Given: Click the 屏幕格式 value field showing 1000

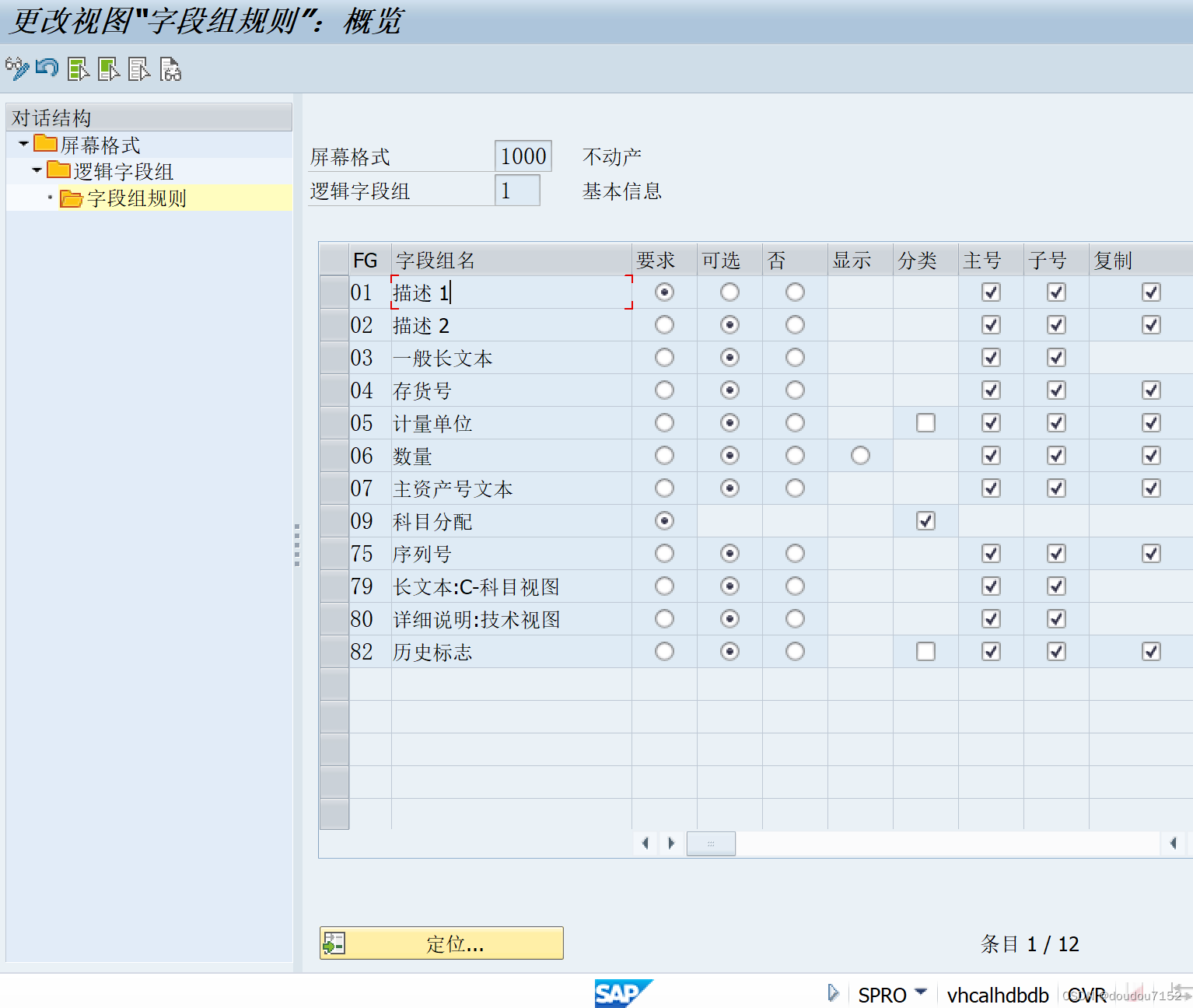Looking at the screenshot, I should (522, 156).
